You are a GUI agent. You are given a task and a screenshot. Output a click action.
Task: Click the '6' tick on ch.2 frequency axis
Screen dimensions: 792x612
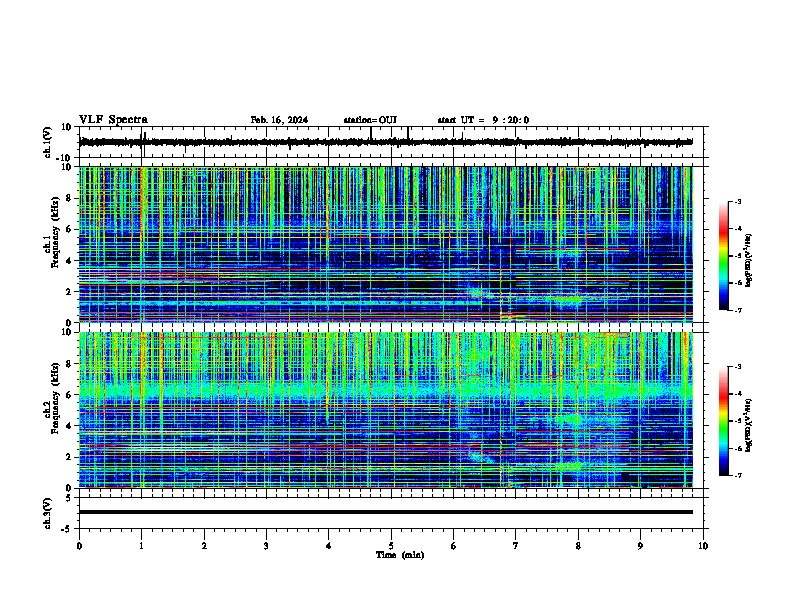[70, 395]
